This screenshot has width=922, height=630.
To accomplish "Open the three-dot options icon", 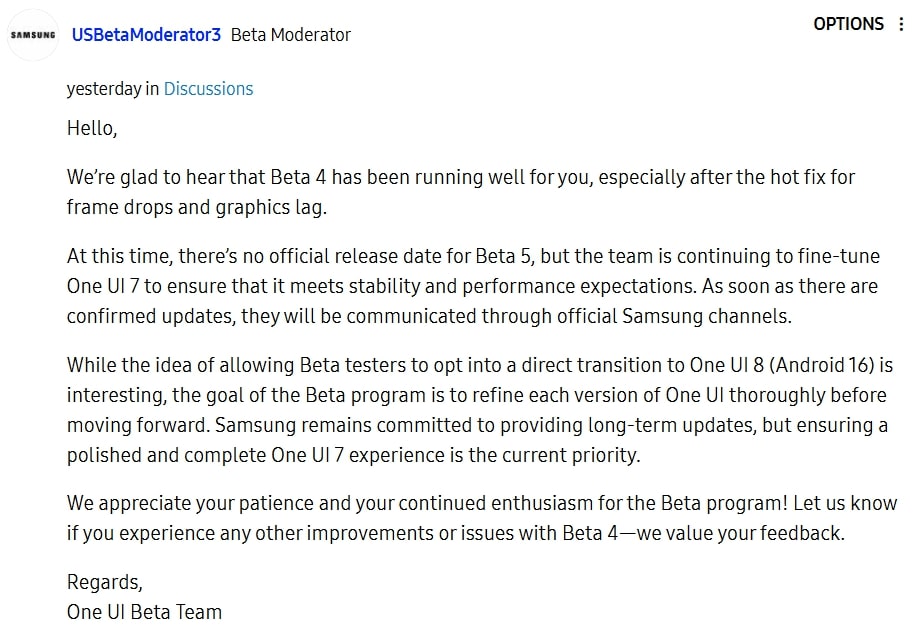I will coord(901,24).
